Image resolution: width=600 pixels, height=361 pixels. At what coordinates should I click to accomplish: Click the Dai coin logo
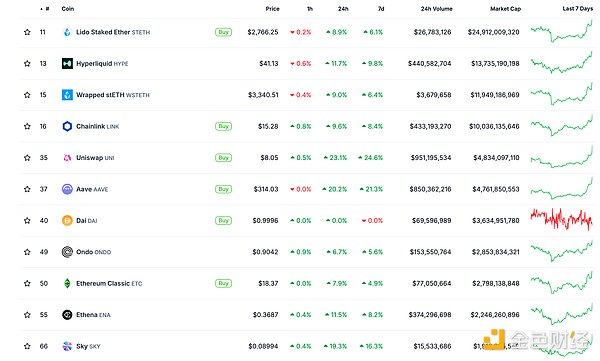pyautogui.click(x=67, y=221)
